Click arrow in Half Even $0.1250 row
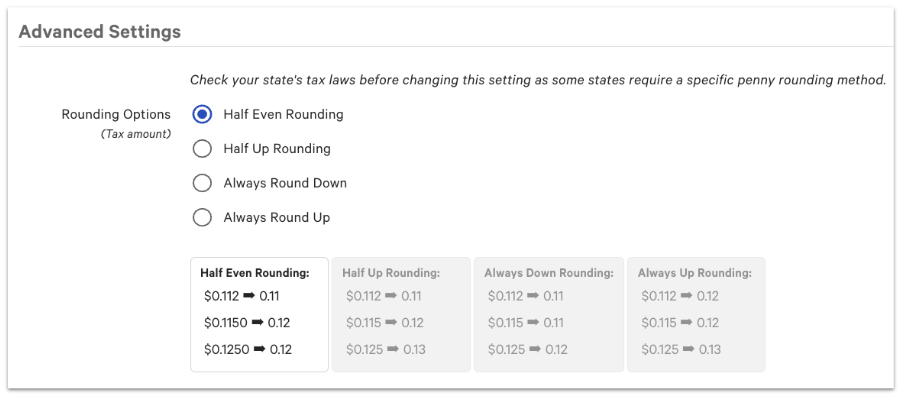The image size is (901, 400). [256, 350]
